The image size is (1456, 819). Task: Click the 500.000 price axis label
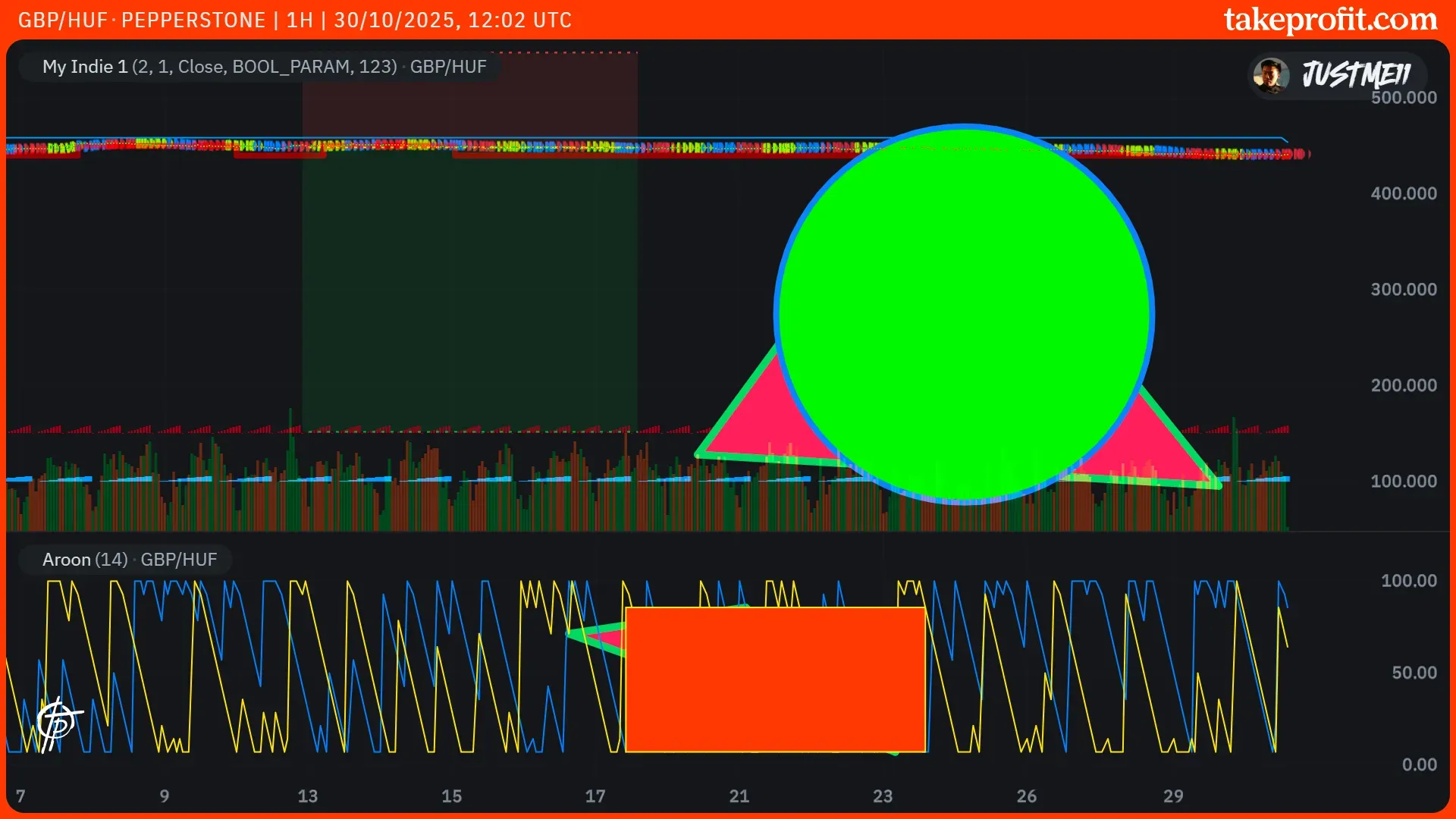pyautogui.click(x=1403, y=98)
